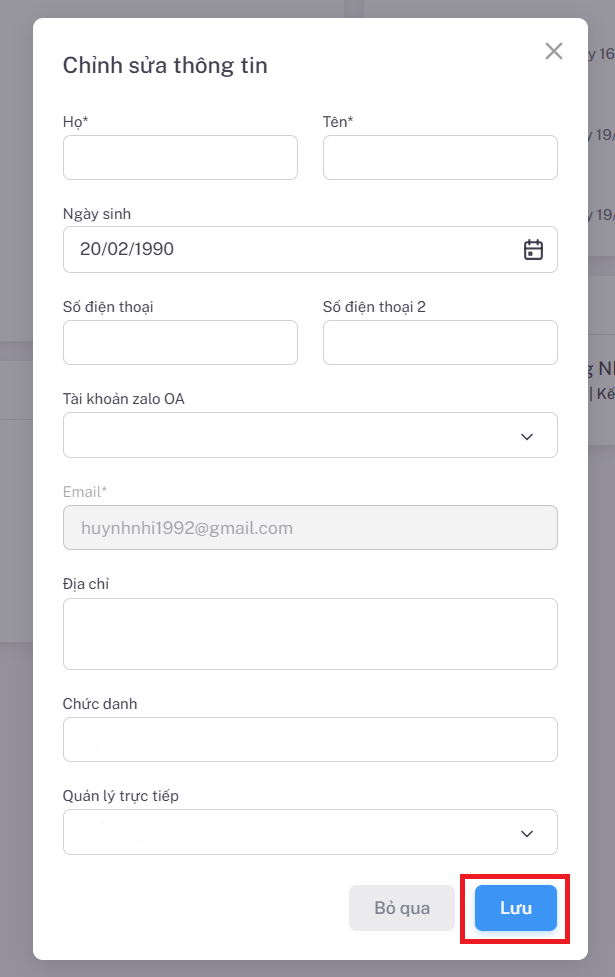Screen dimensions: 615x977
Task: Focus the Địa chỉ text area
Action: (310, 634)
